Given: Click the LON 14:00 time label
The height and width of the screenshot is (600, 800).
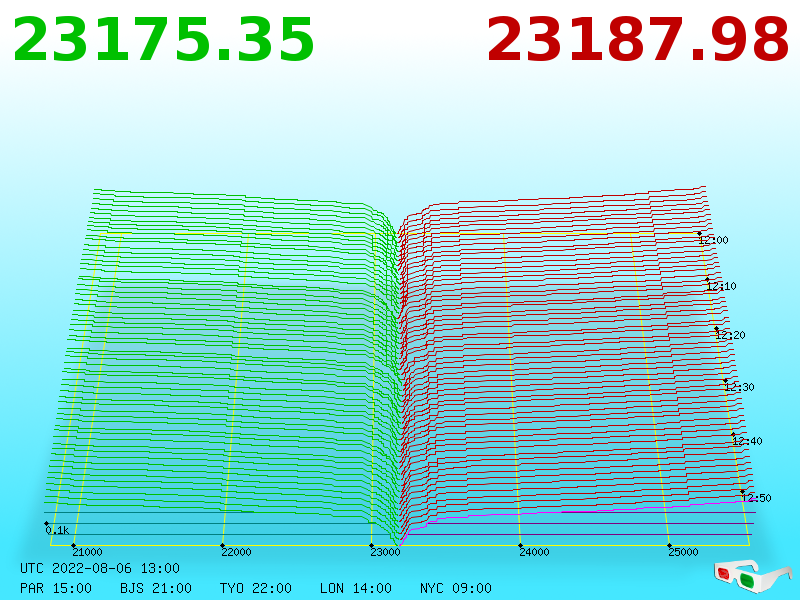Looking at the screenshot, I should (356, 588).
